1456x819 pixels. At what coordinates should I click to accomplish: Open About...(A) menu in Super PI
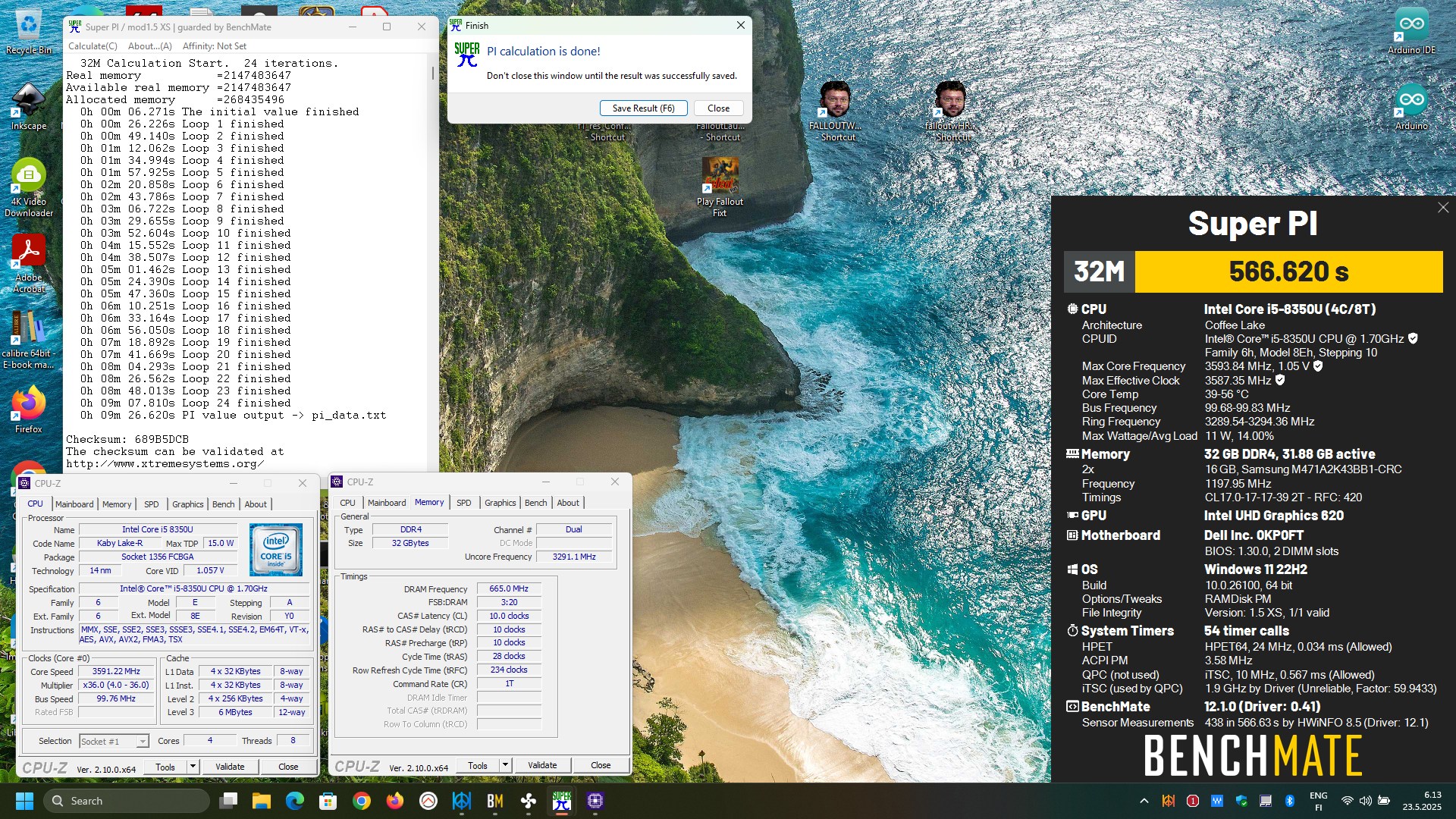[149, 46]
